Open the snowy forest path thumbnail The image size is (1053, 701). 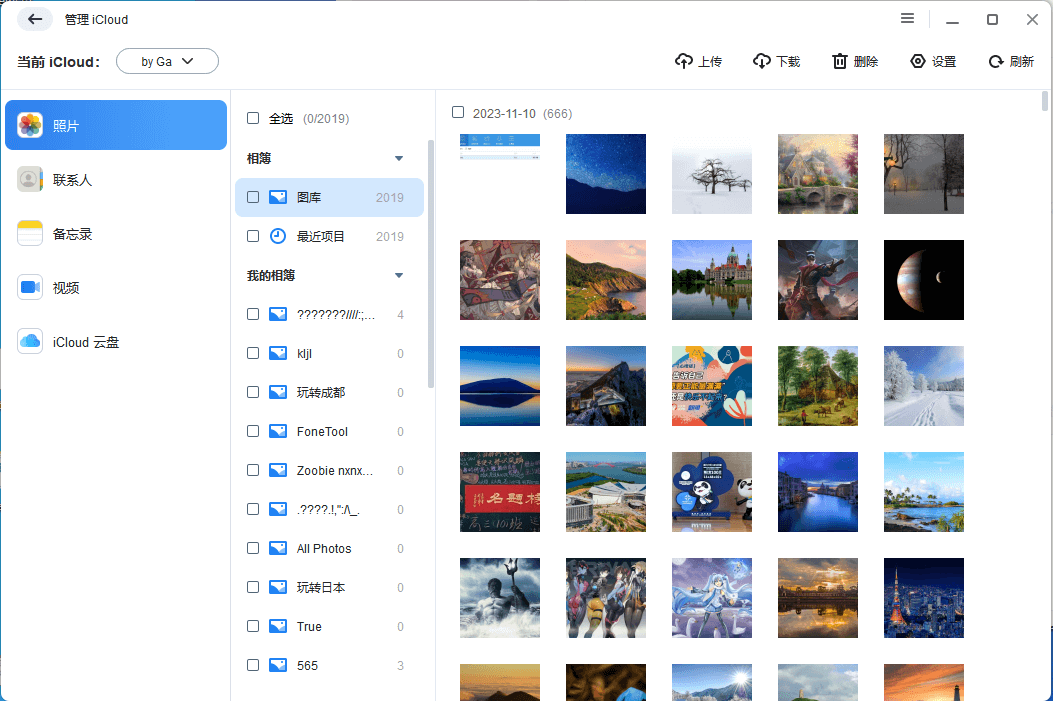(923, 386)
